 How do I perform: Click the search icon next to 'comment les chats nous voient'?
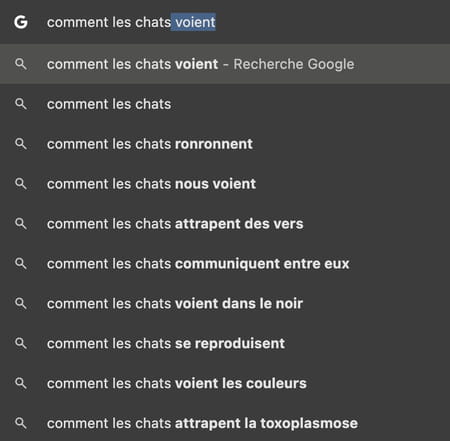(21, 184)
